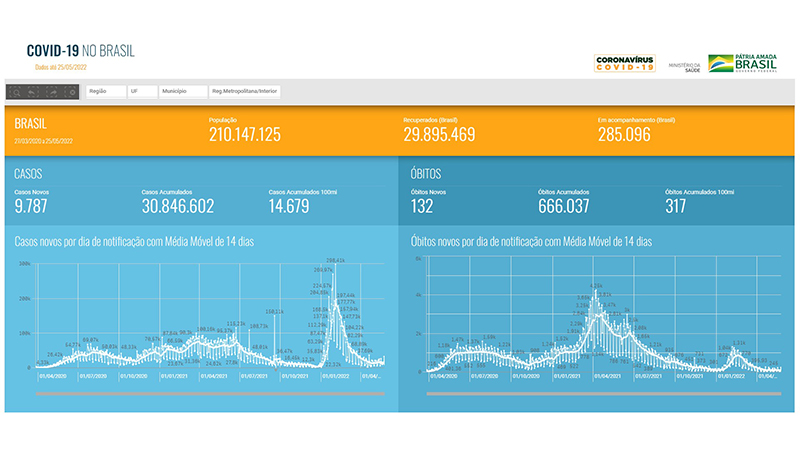Step forward one selection with forward arrow

pyautogui.click(x=52, y=91)
